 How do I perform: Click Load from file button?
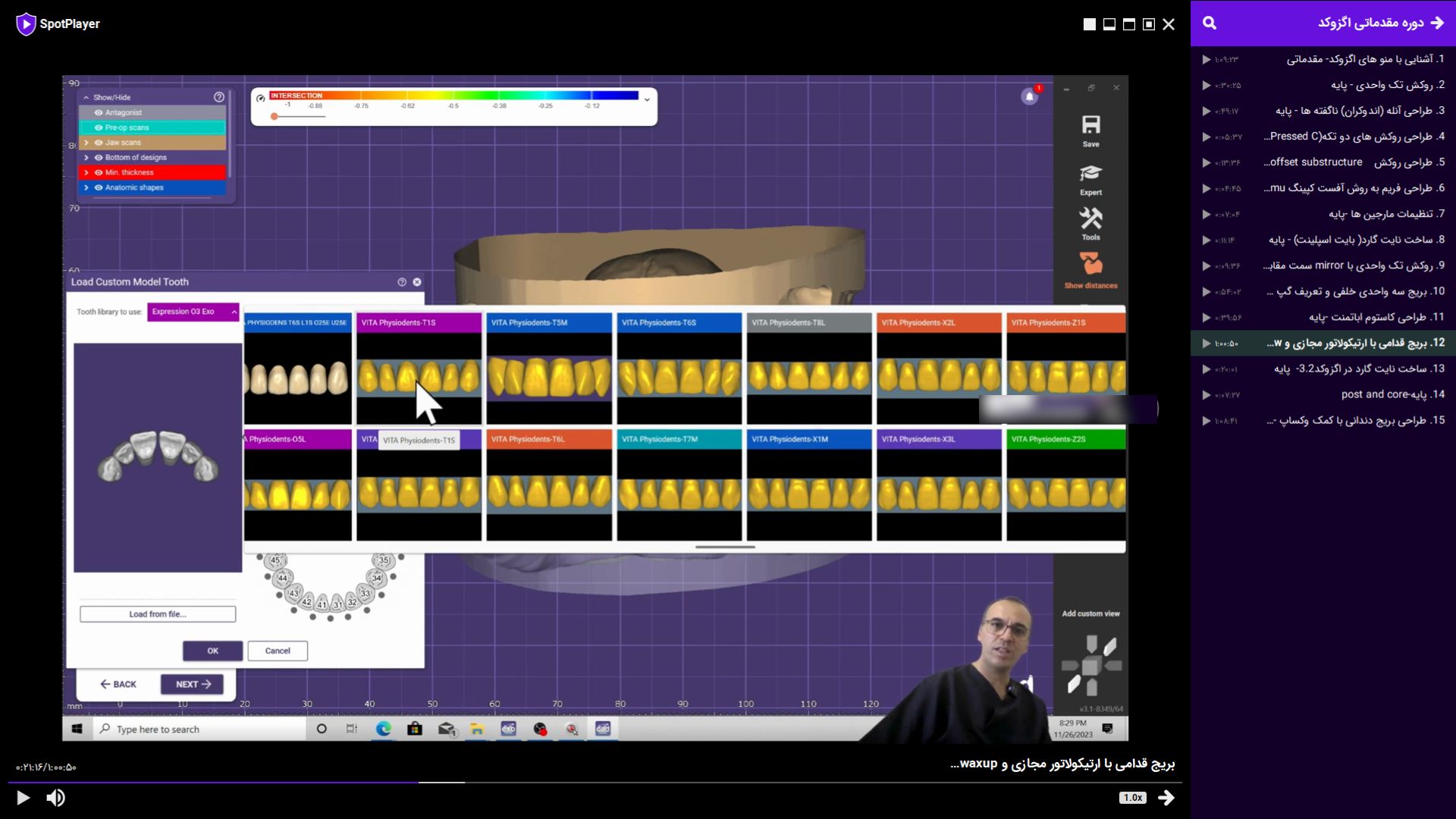pyautogui.click(x=158, y=614)
